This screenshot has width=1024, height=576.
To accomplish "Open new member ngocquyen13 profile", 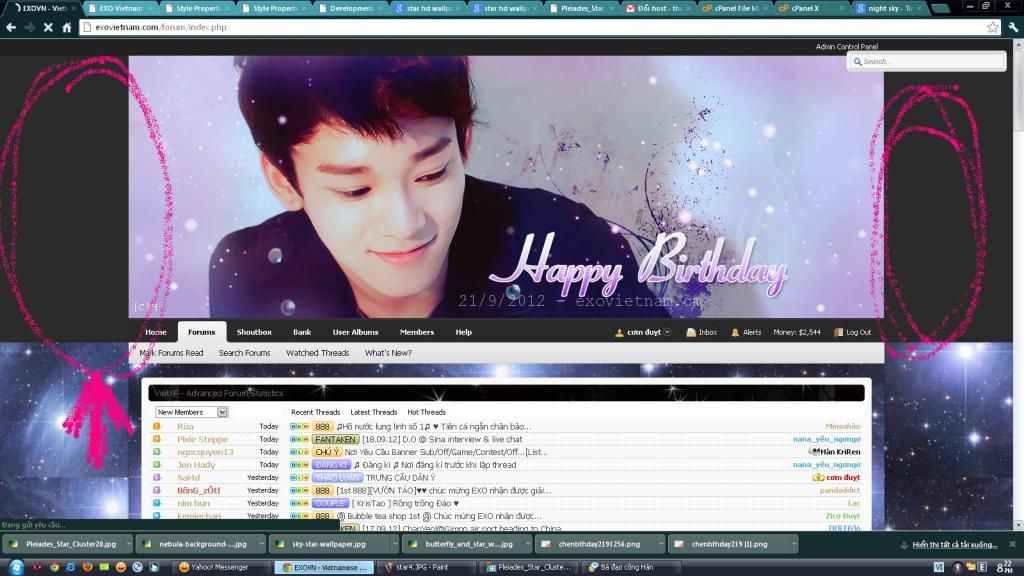I will 205,452.
